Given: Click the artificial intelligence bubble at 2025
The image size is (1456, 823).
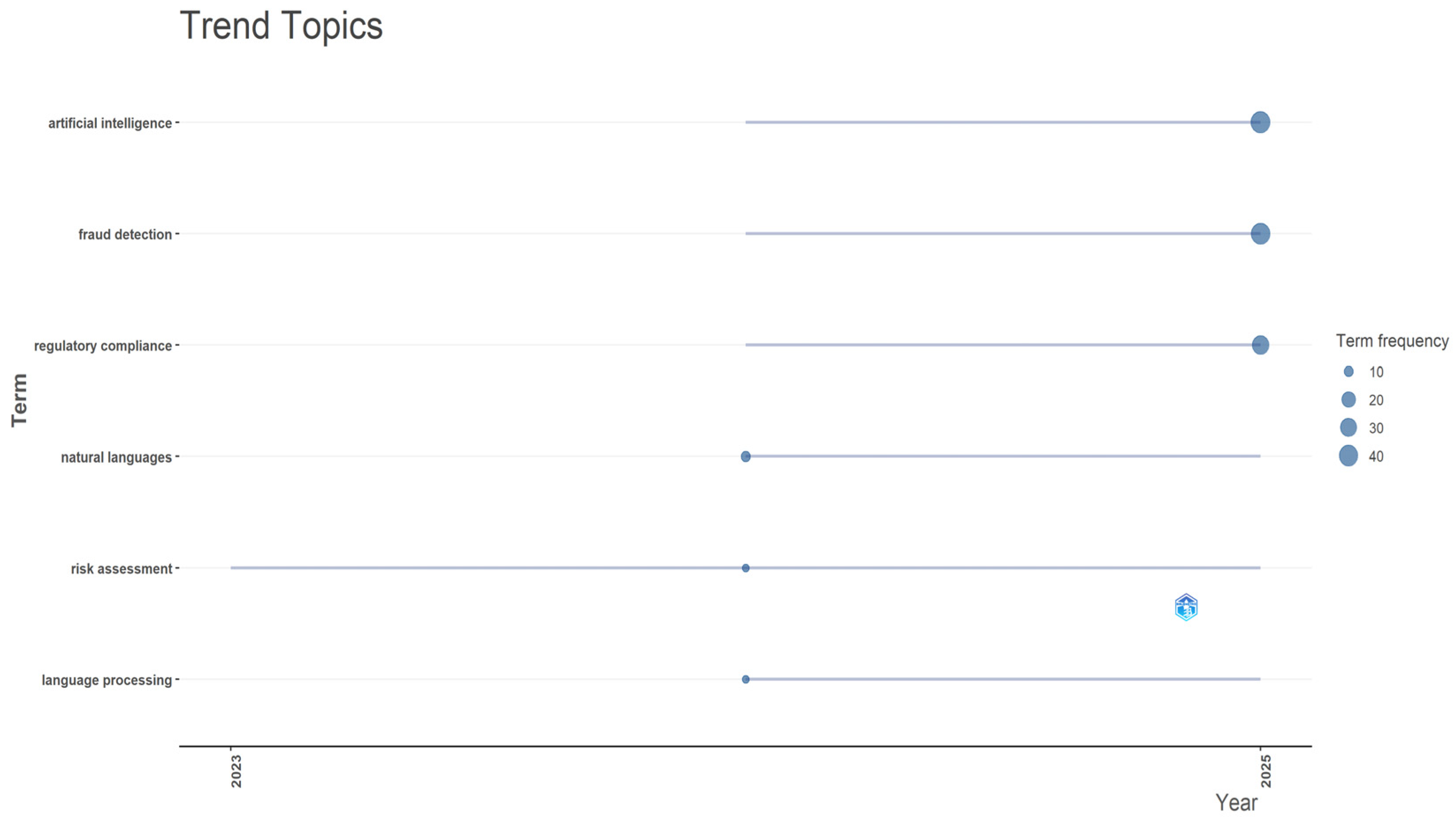Looking at the screenshot, I should click(x=1260, y=122).
